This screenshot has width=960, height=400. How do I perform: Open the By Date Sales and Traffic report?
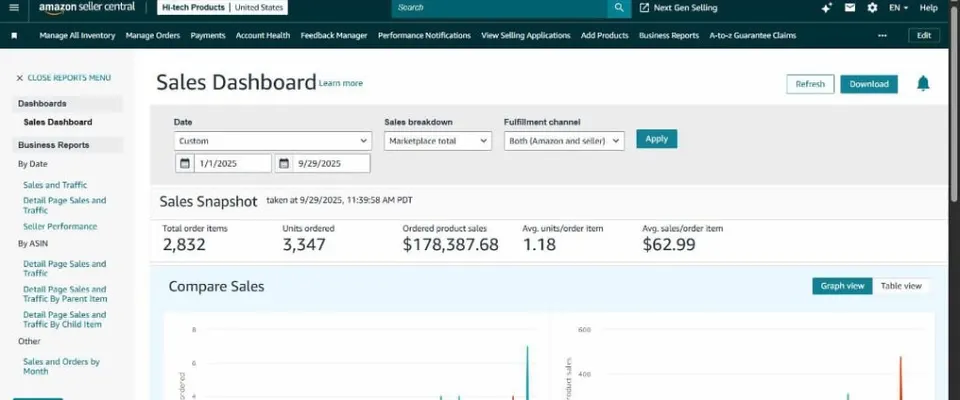[x=55, y=185]
